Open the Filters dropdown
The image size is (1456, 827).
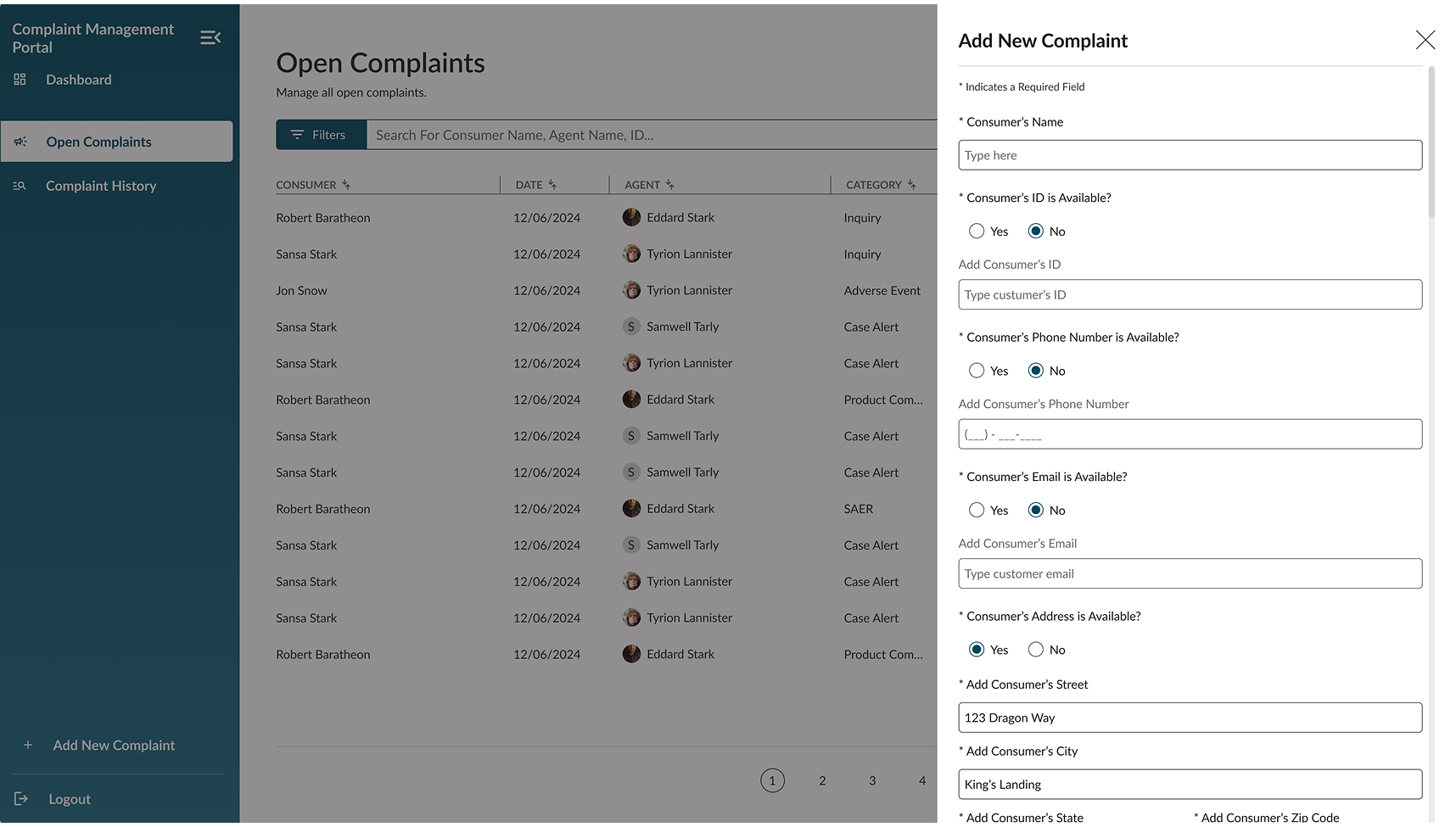321,135
